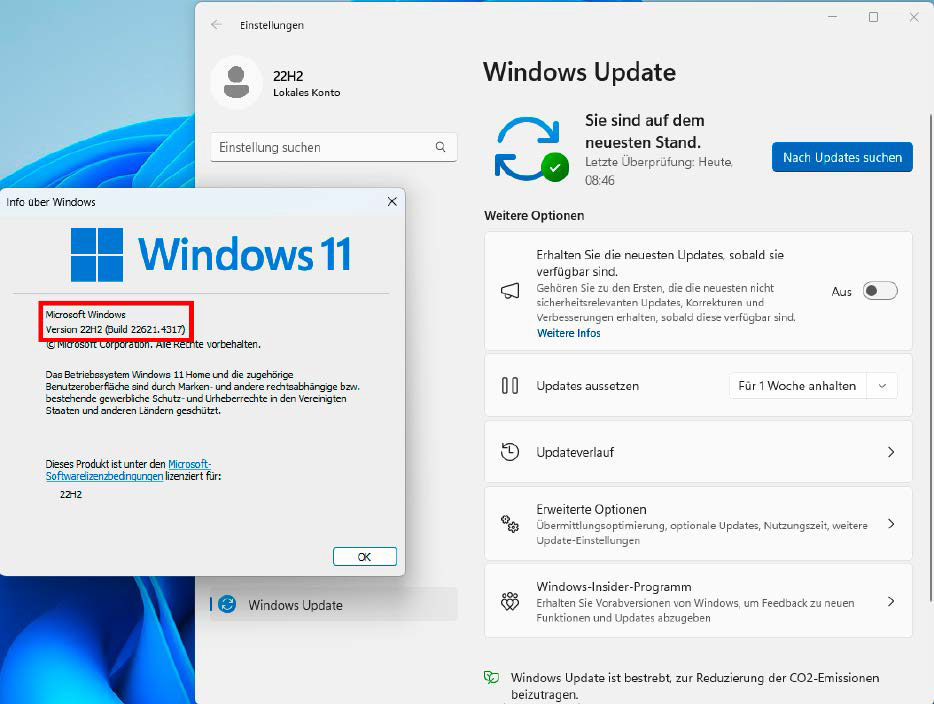Click the Windows 11 logo in the dialog
Image resolution: width=934 pixels, height=704 pixels.
coord(211,254)
